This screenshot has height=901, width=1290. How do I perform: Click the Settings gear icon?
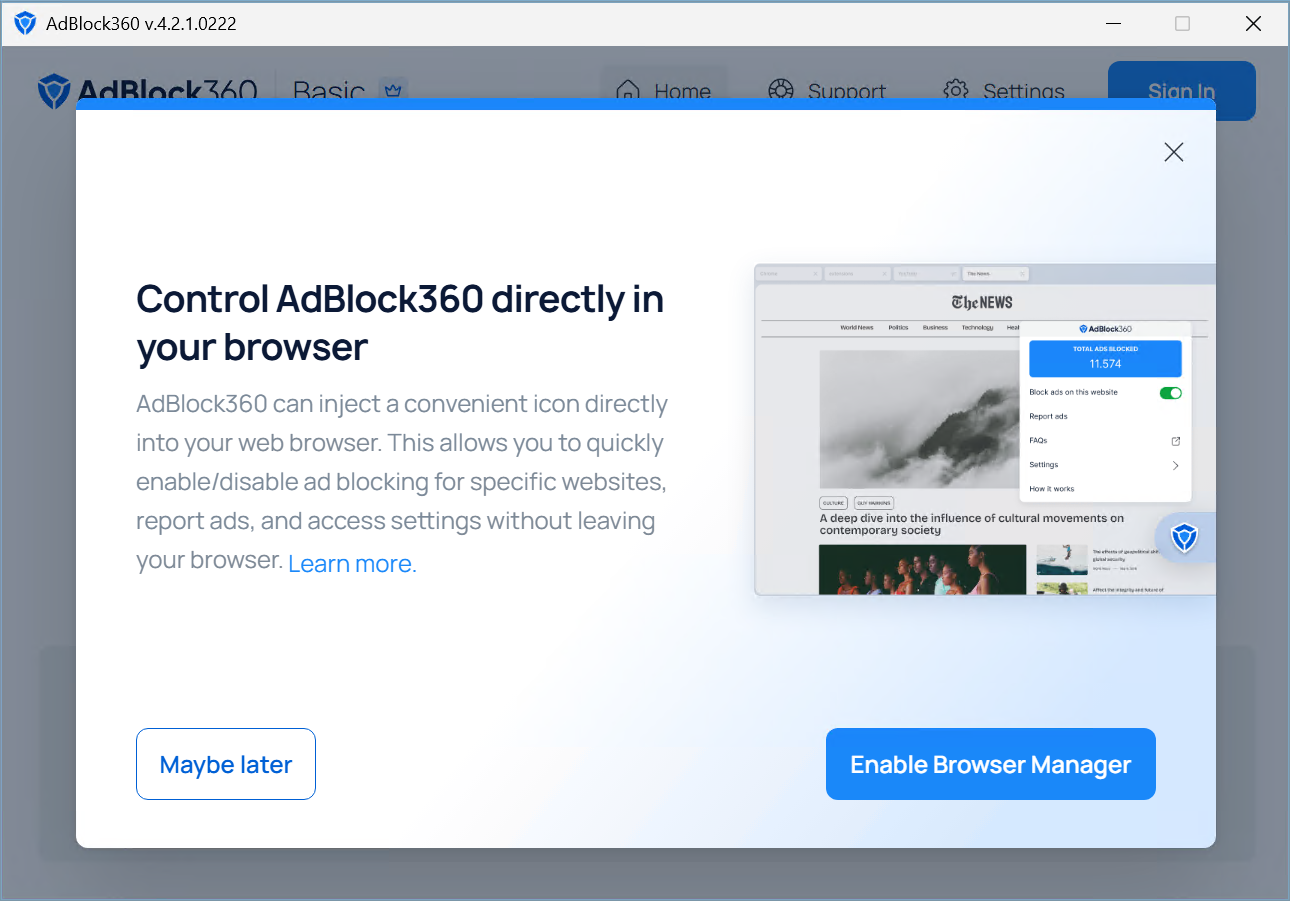tap(956, 90)
